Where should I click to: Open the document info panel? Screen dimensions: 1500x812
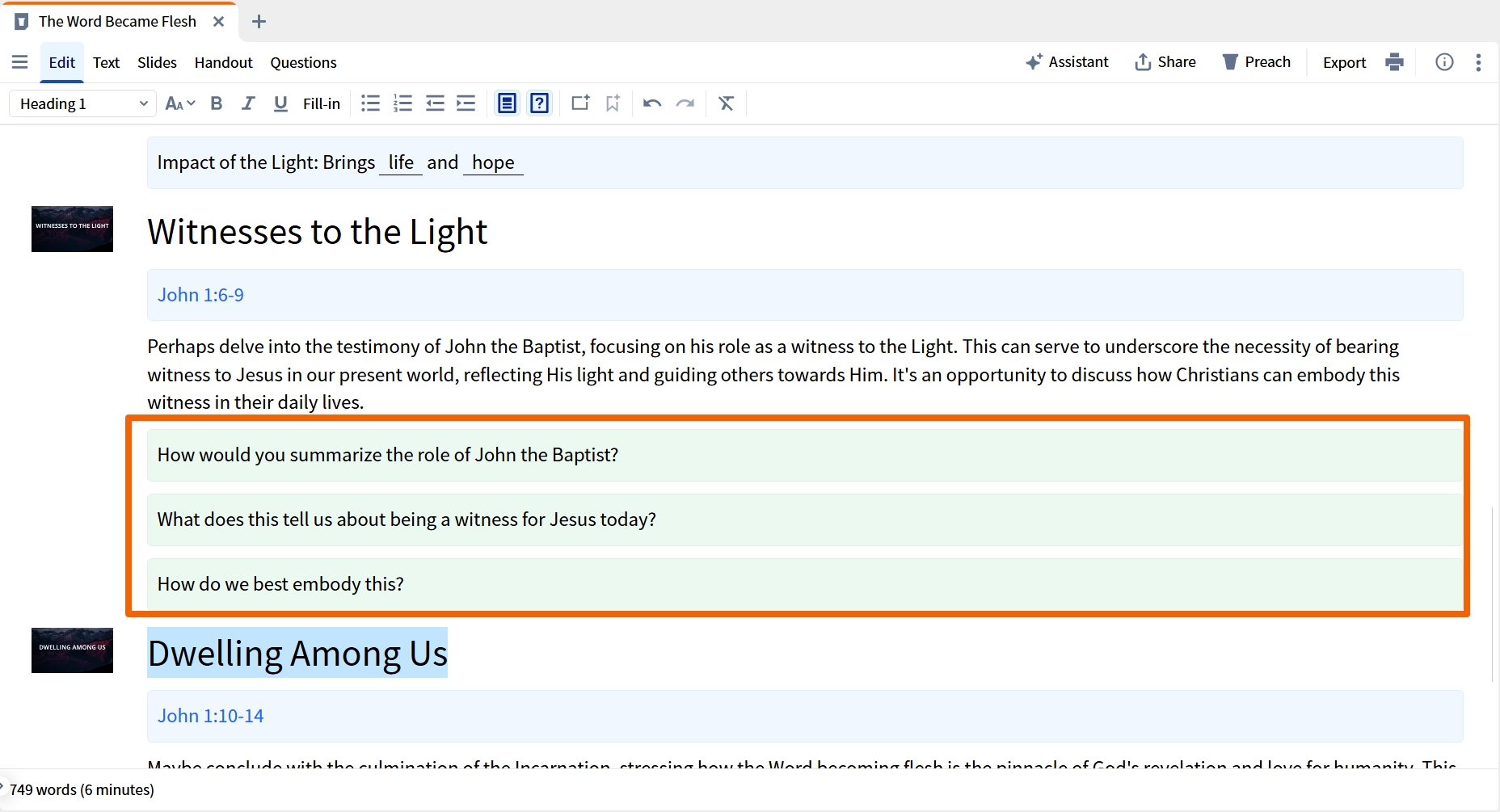1444,62
